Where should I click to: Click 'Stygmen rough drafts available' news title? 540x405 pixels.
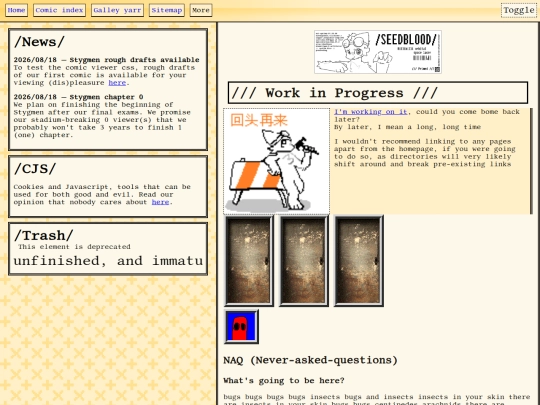point(134,60)
